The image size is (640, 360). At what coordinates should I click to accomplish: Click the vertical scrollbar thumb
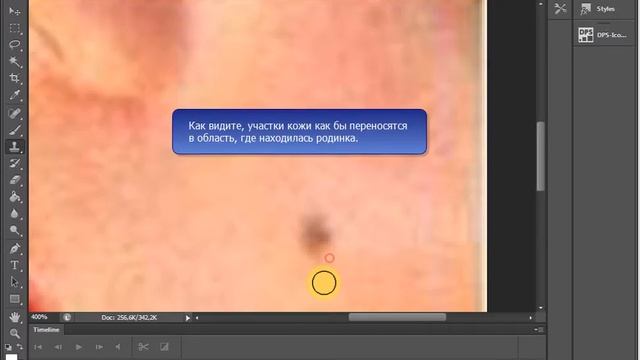point(541,156)
